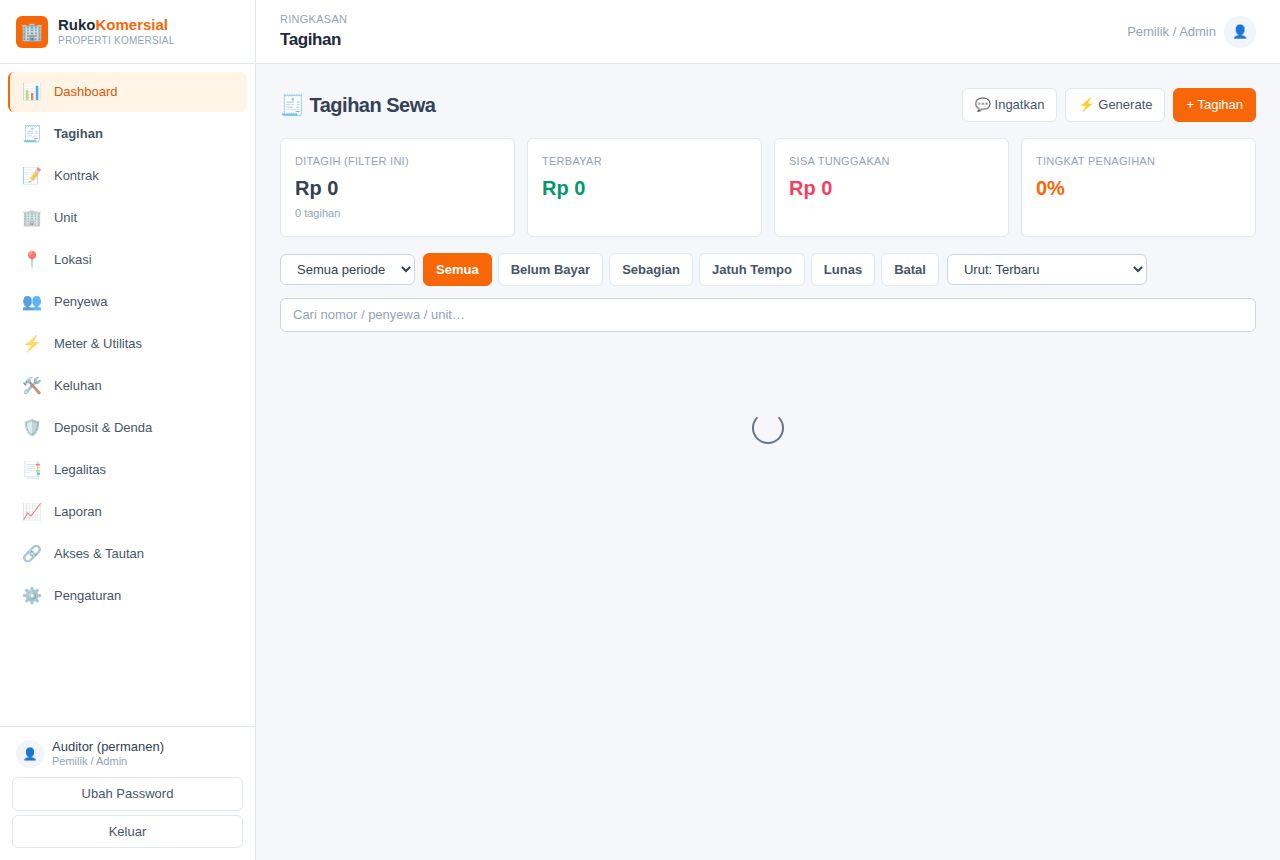1280x860 pixels.
Task: Click the Ingatkan button
Action: [1009, 105]
